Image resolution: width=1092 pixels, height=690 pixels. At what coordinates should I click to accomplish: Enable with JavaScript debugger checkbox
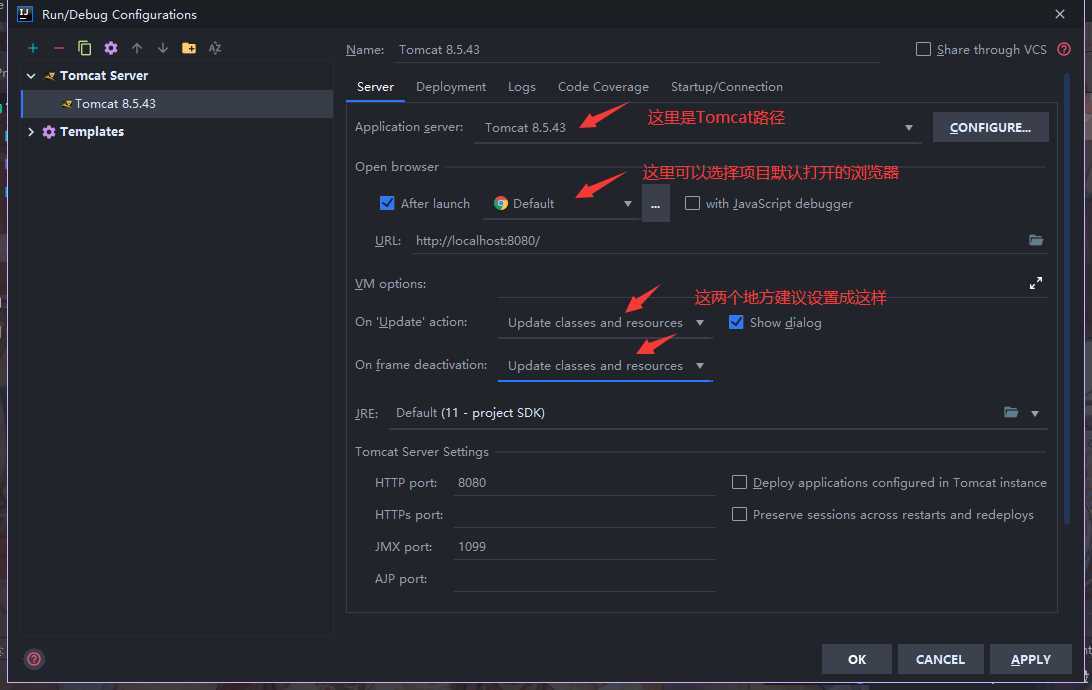(x=692, y=203)
